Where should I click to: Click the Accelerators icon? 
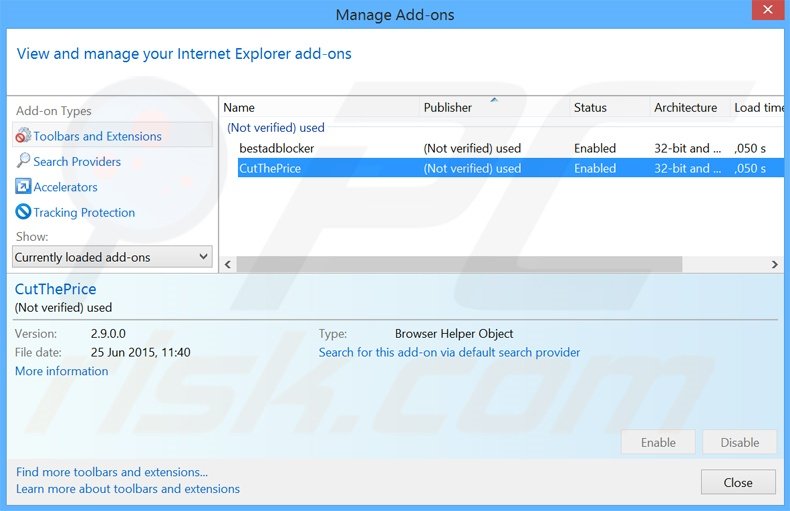pyautogui.click(x=23, y=186)
